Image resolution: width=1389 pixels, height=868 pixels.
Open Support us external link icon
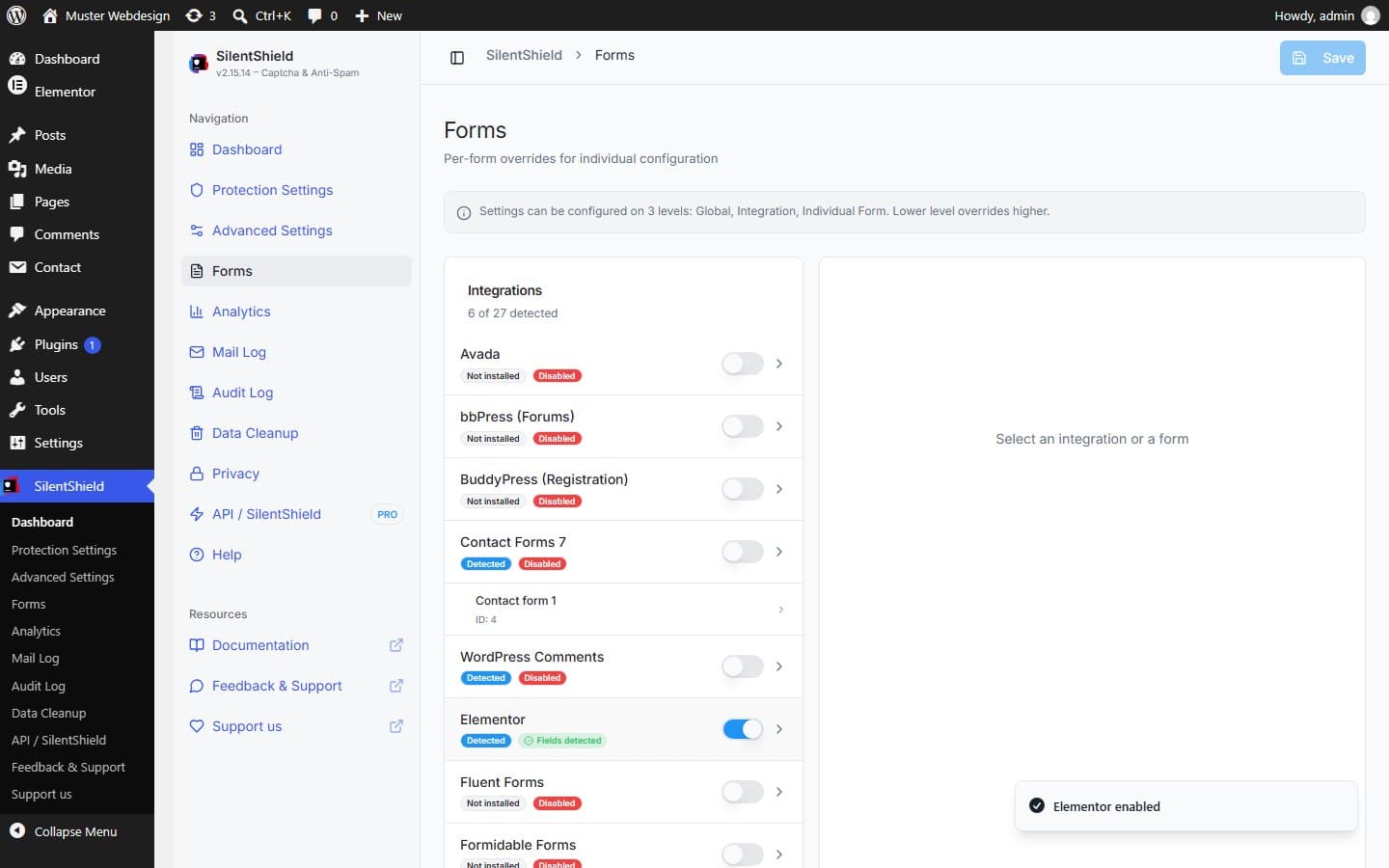[x=395, y=726]
